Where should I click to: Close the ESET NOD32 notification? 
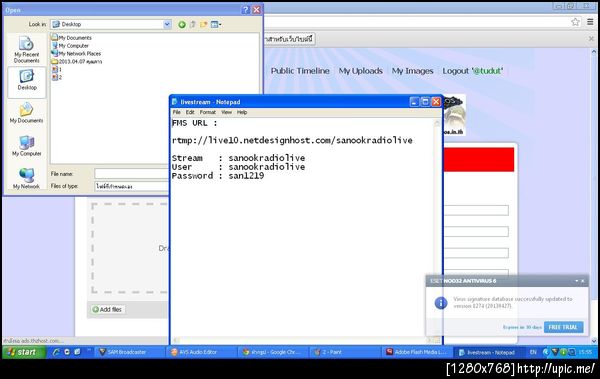coord(583,281)
